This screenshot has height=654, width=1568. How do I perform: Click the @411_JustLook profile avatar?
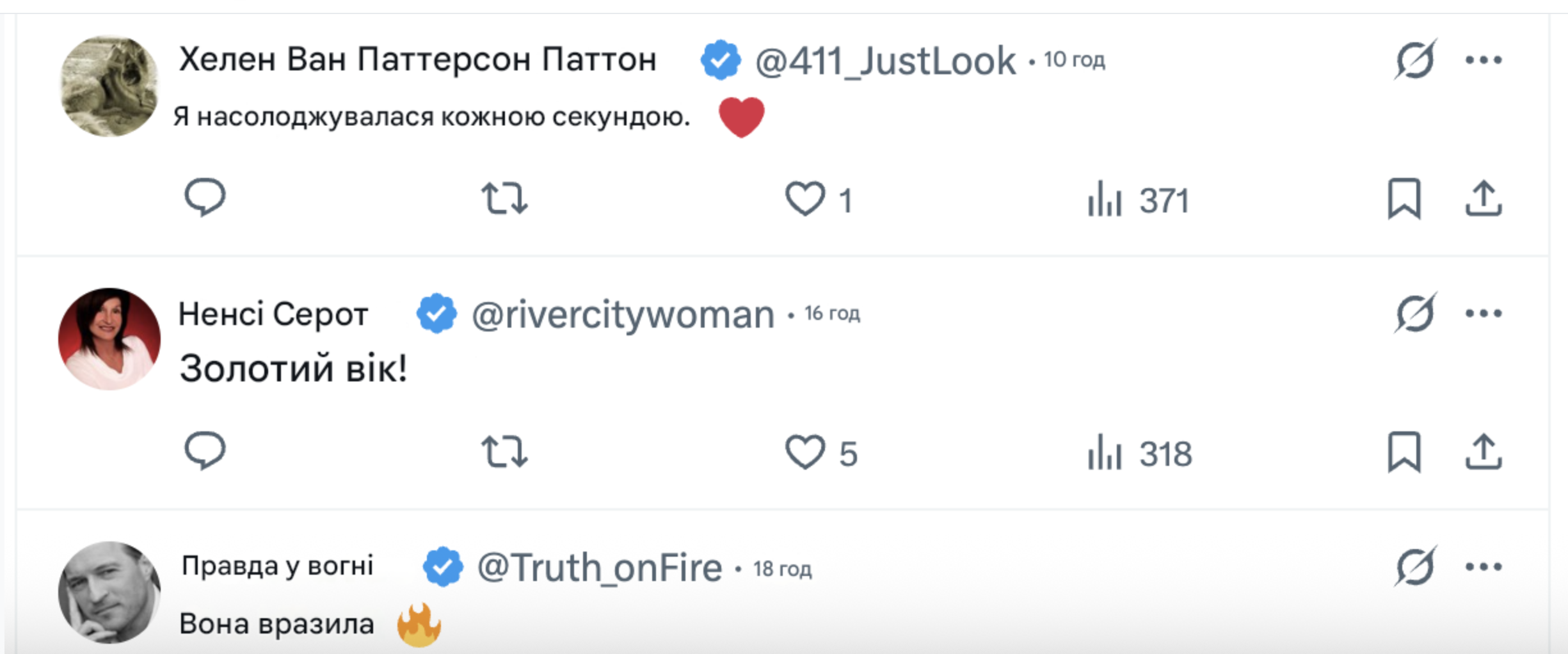coord(109,86)
